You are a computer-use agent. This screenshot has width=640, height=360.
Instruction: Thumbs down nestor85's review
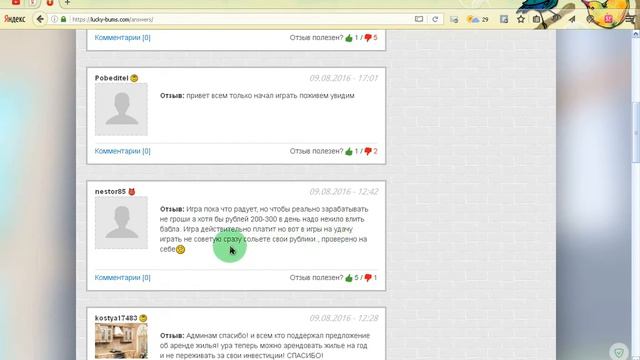[x=368, y=278]
